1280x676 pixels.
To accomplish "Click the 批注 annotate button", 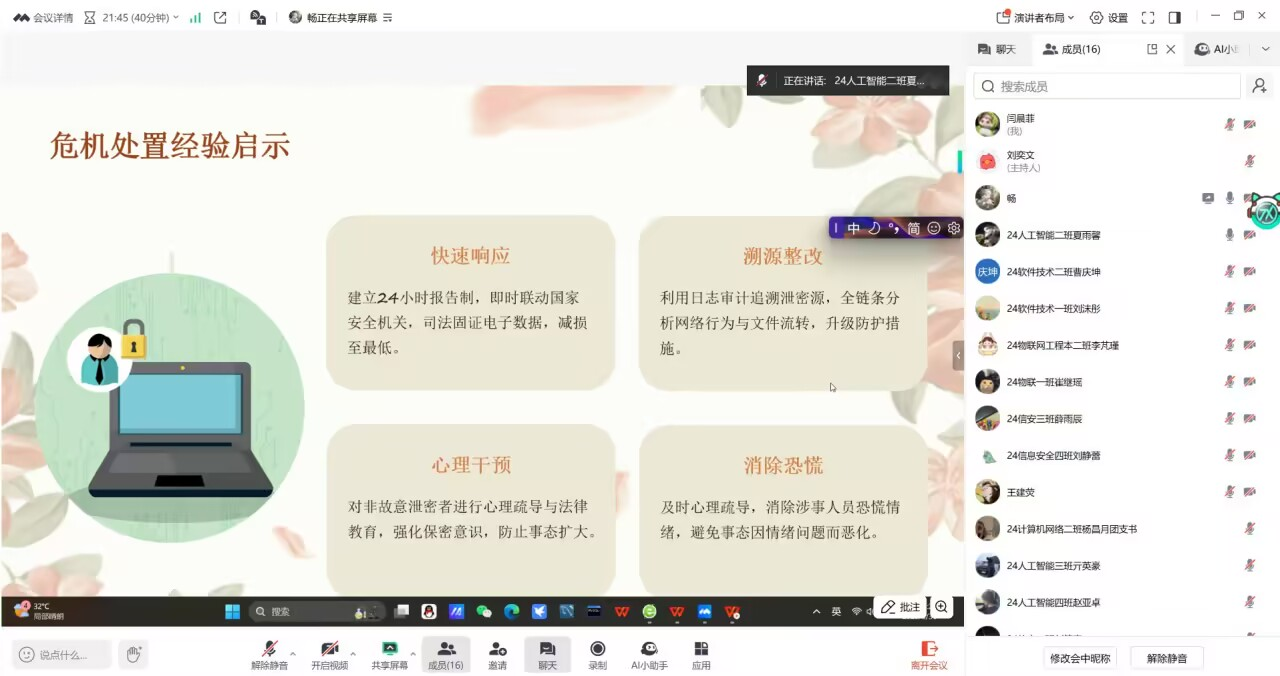I will pyautogui.click(x=900, y=607).
